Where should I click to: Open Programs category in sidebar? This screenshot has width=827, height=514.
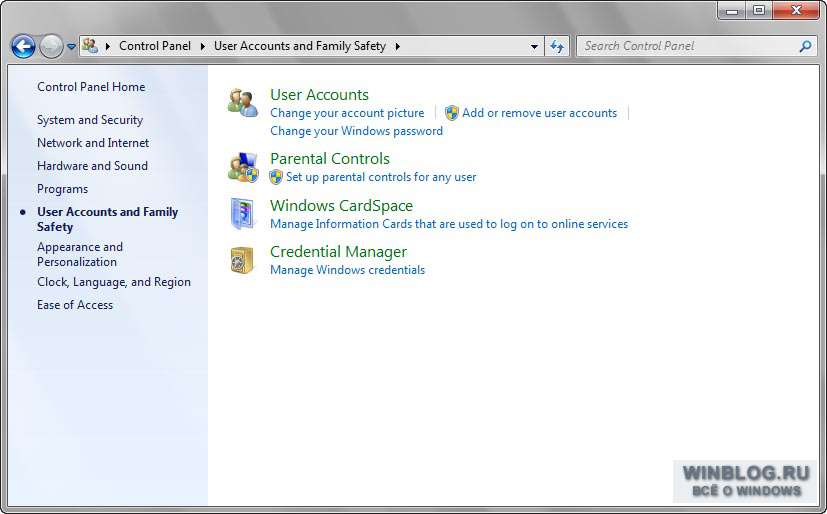(62, 189)
